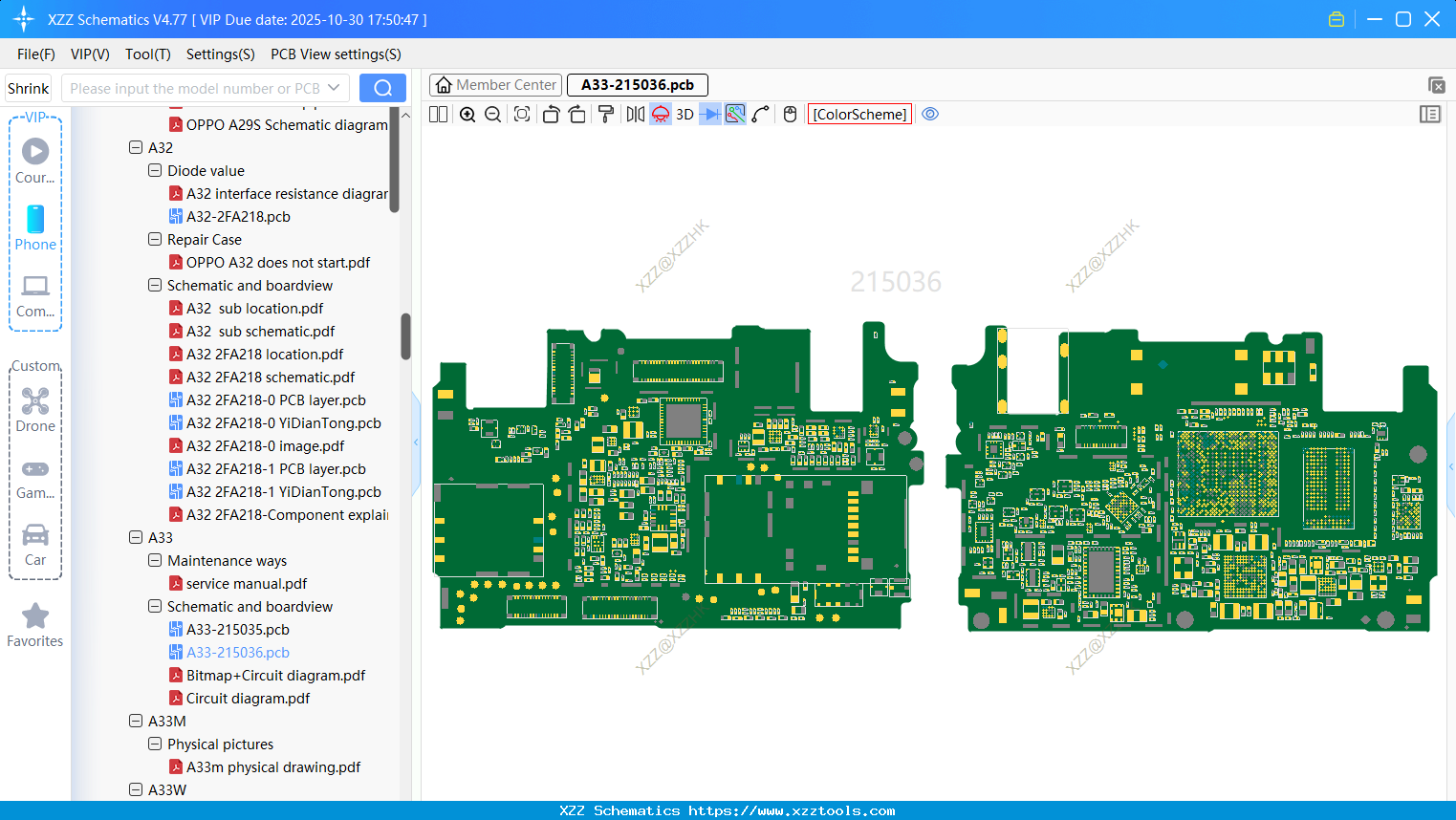Click the mouse settings icon
The height and width of the screenshot is (820, 1456).
[x=790, y=115]
